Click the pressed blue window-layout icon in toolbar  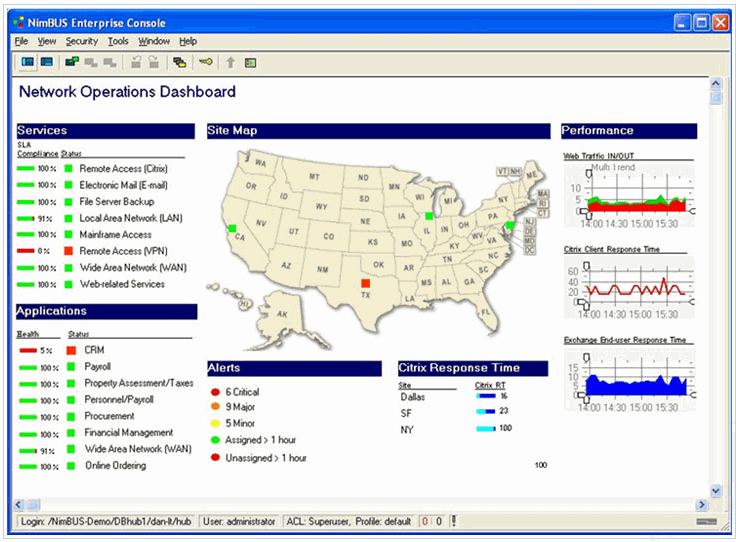pyautogui.click(x=28, y=62)
